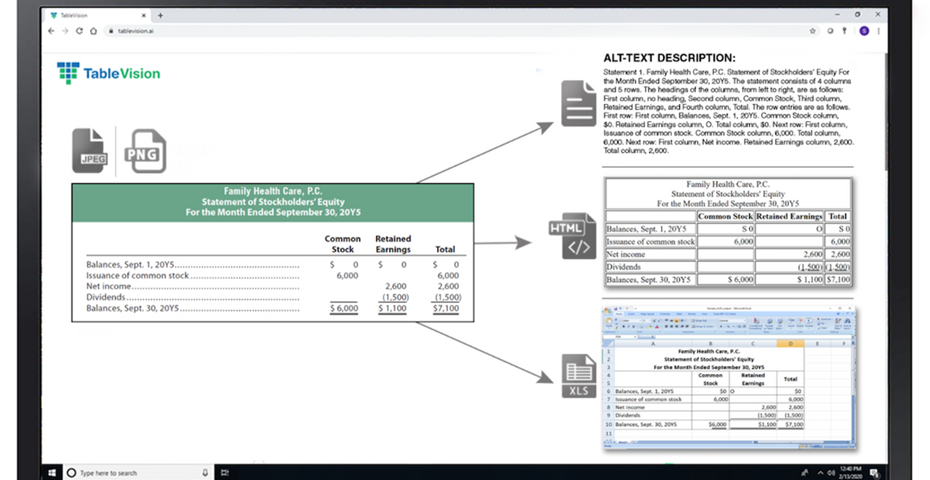Click the Family Health Care source table image
The image size is (930, 480).
point(273,253)
